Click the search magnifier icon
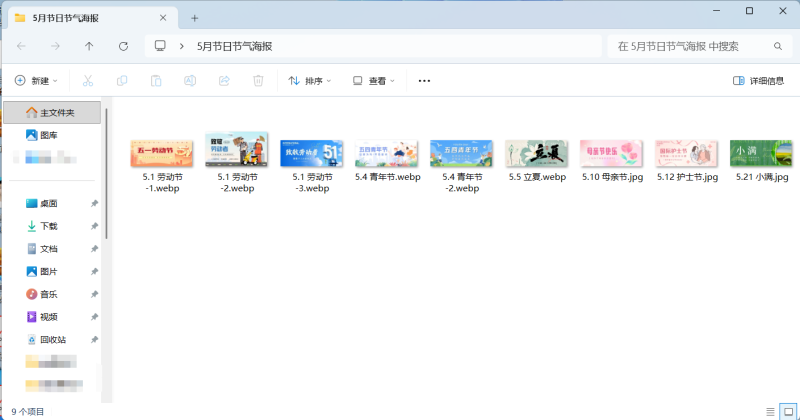 tap(778, 46)
